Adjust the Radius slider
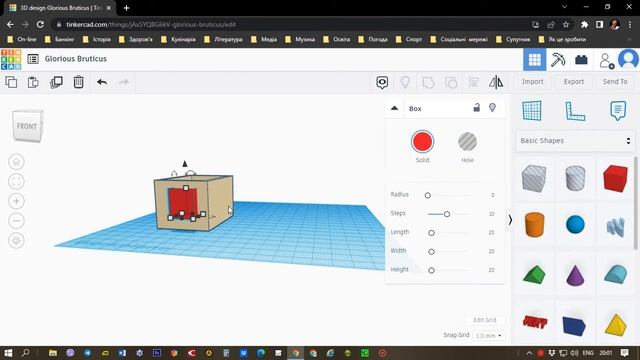The height and width of the screenshot is (360, 640). (x=427, y=196)
